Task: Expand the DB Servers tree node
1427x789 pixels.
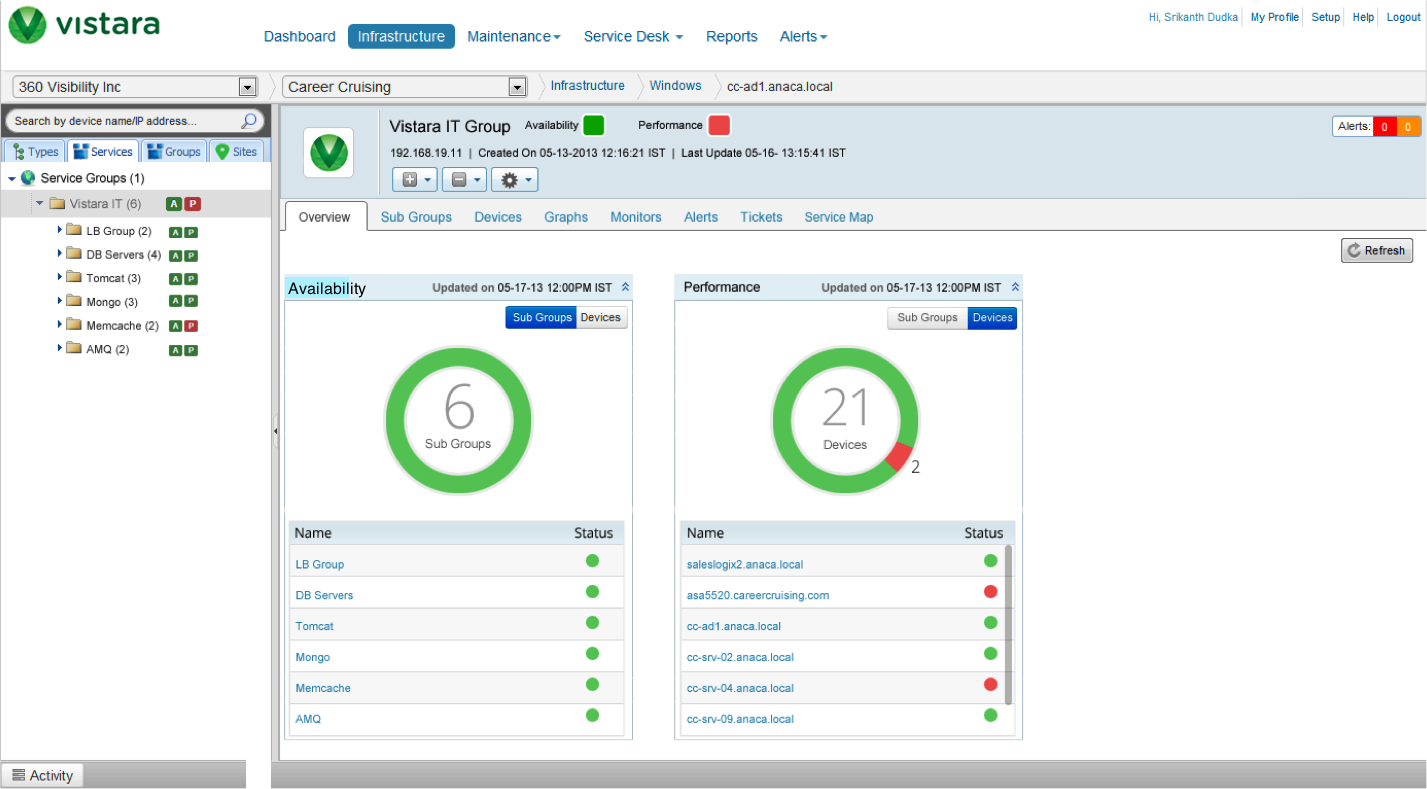Action: (x=60, y=254)
